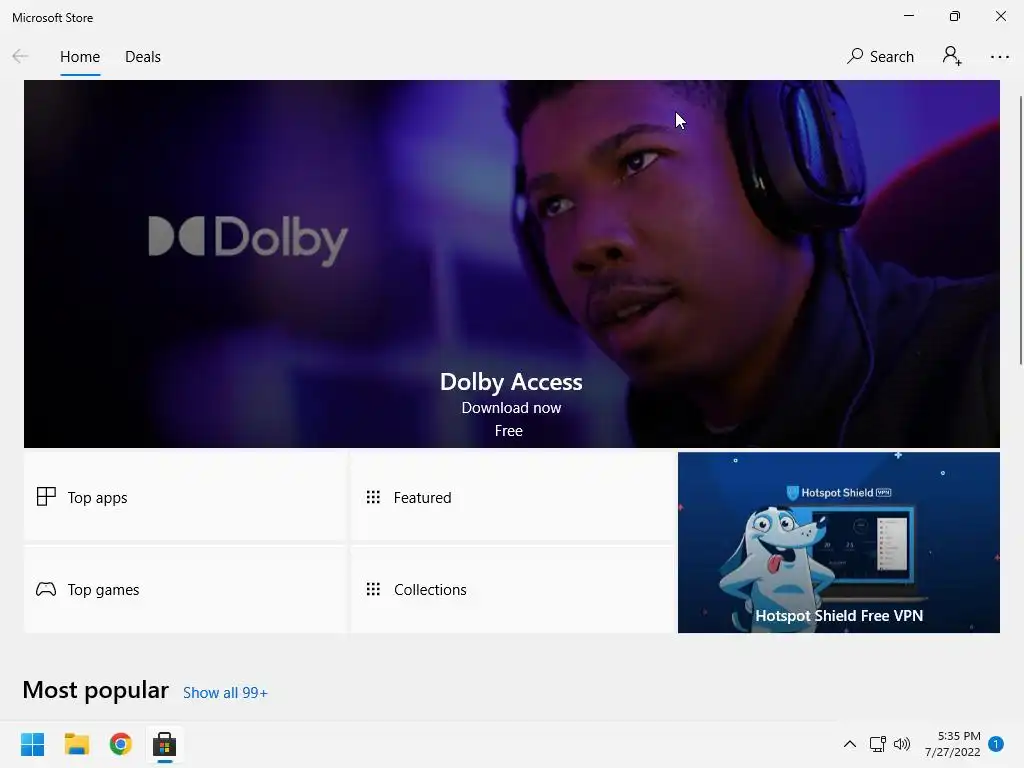The image size is (1024, 768).
Task: Click the sign-in account icon
Action: (x=952, y=56)
